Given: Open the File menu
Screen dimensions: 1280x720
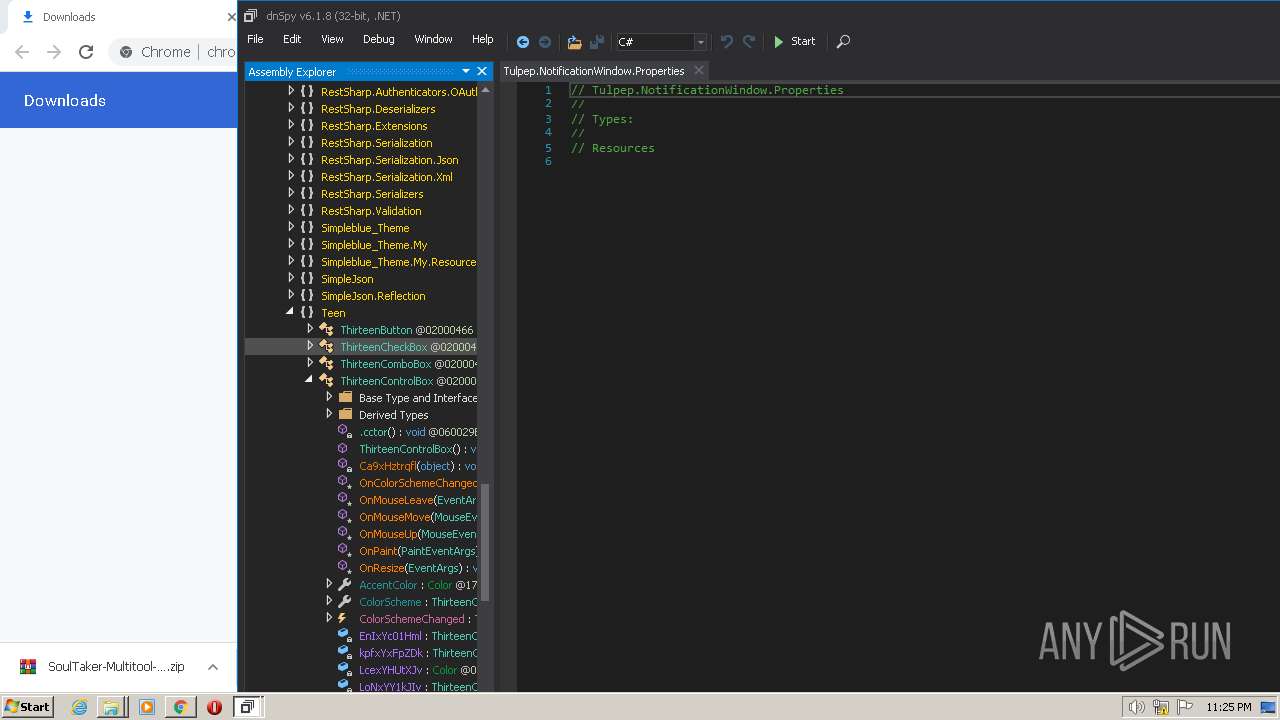Looking at the screenshot, I should pos(255,39).
